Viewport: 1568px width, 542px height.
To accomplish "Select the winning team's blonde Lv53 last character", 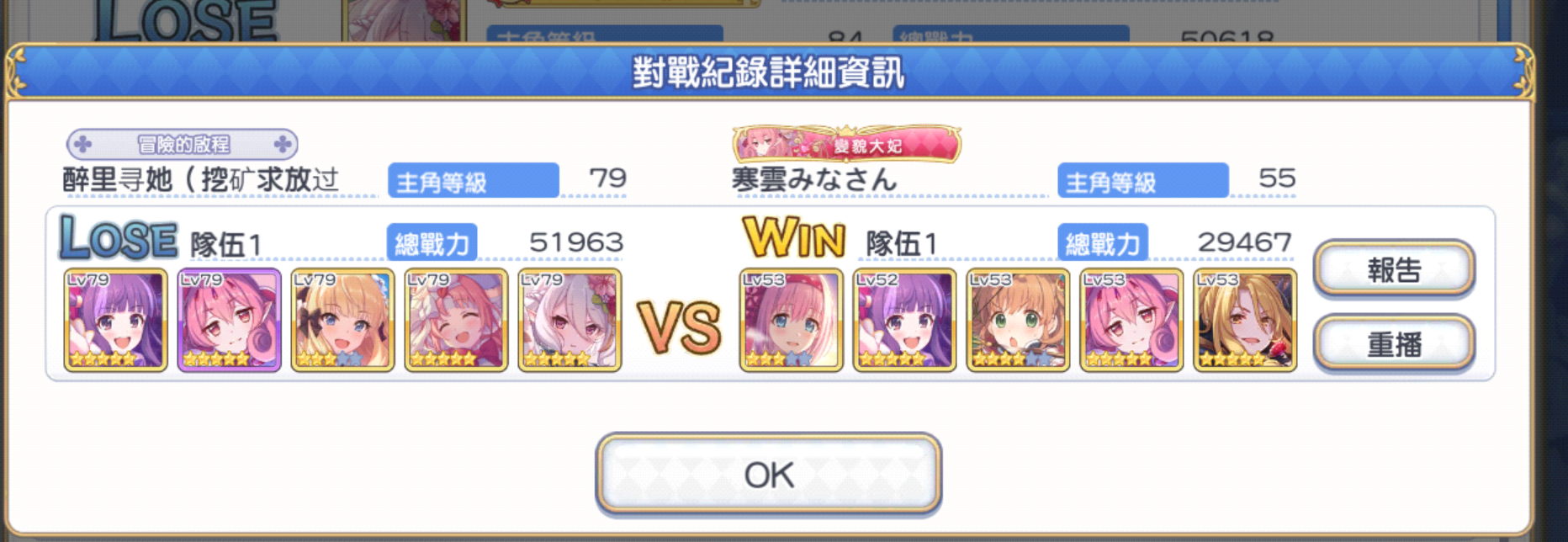I will (1245, 320).
